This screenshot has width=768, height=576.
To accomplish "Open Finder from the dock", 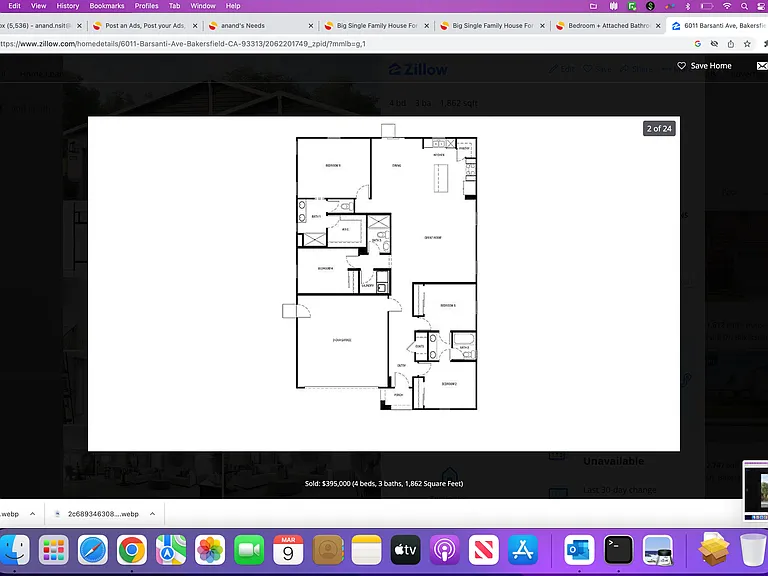I will pyautogui.click(x=14, y=550).
